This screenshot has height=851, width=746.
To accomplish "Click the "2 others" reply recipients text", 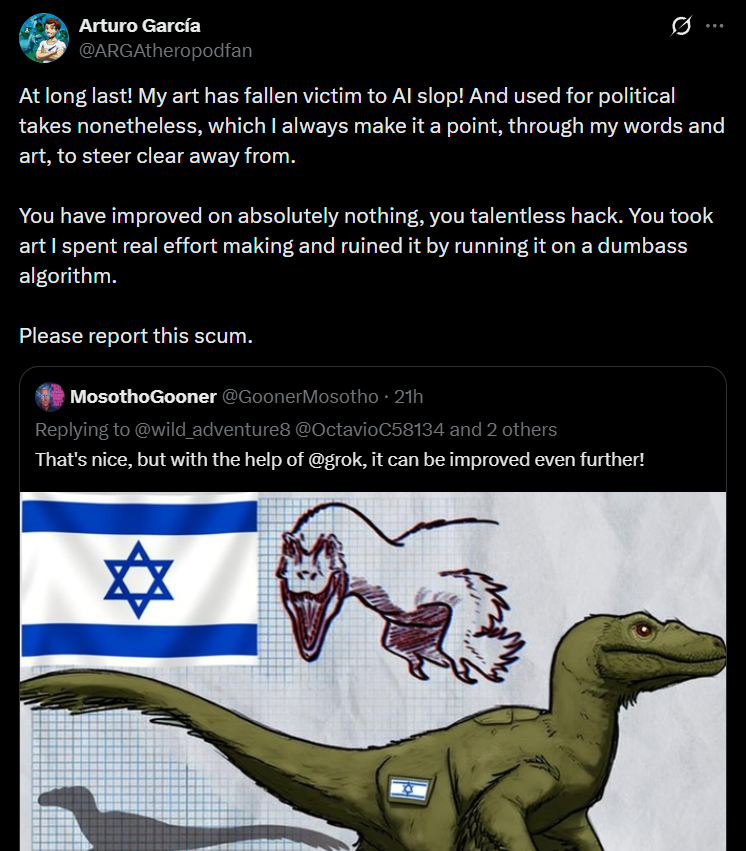I will 521,430.
